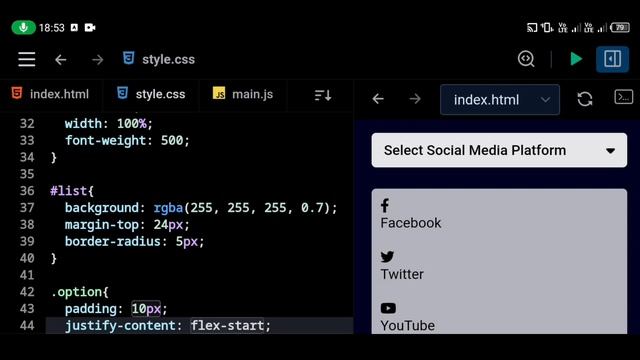Navigate forward in the preview pane

[x=415, y=99]
